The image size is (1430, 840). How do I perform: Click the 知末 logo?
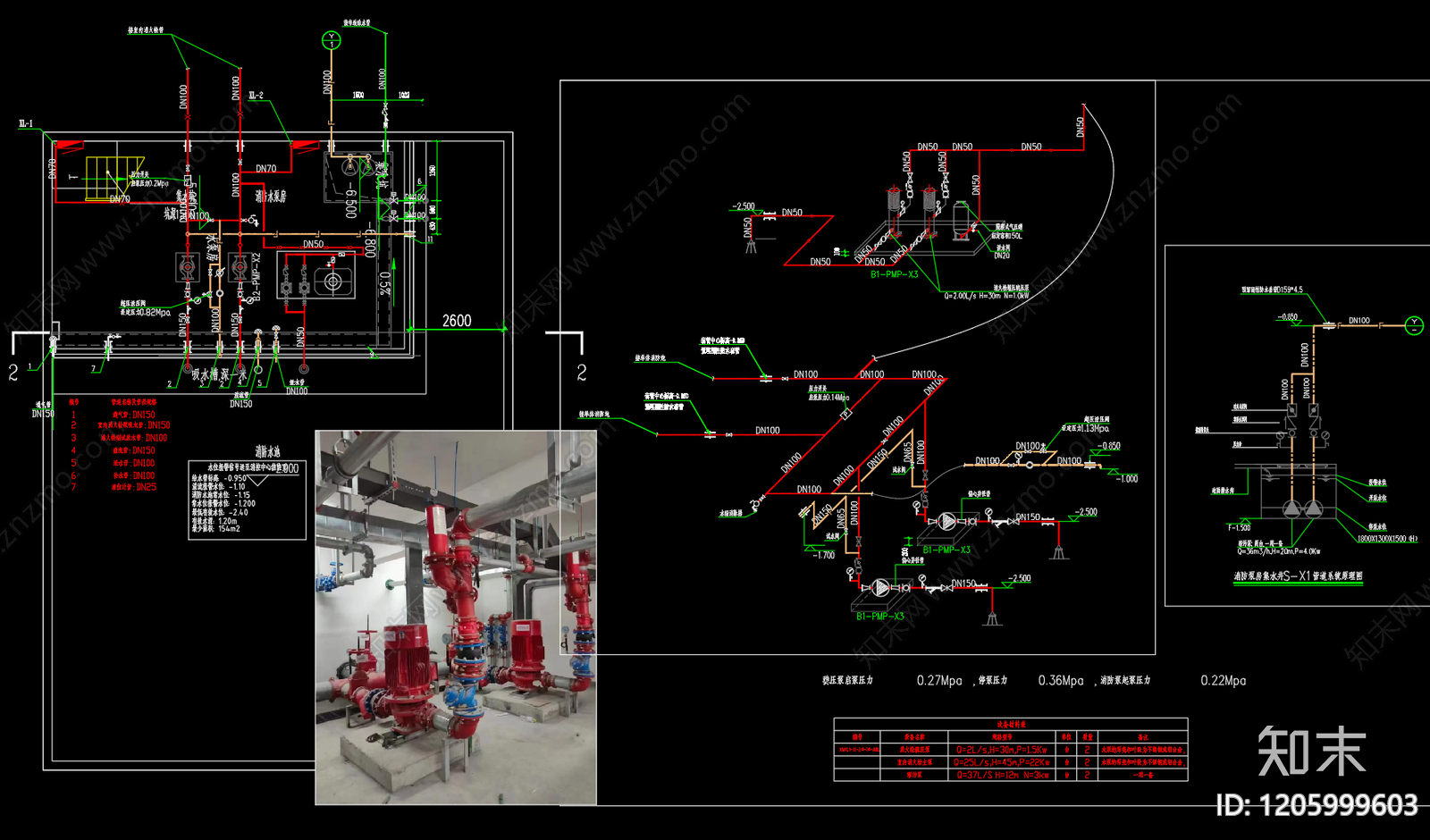click(1311, 751)
